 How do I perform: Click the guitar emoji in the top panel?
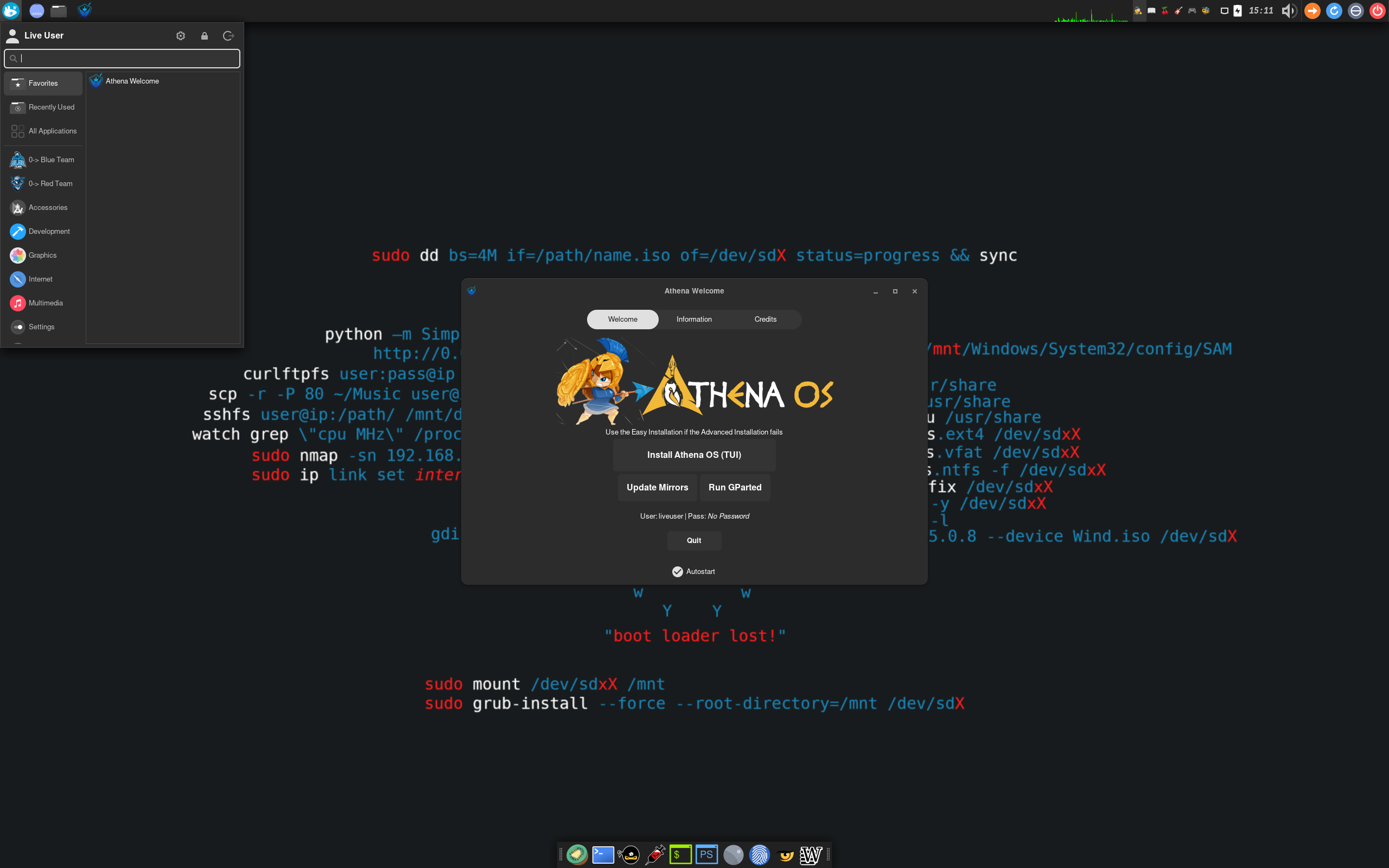pos(1178,11)
